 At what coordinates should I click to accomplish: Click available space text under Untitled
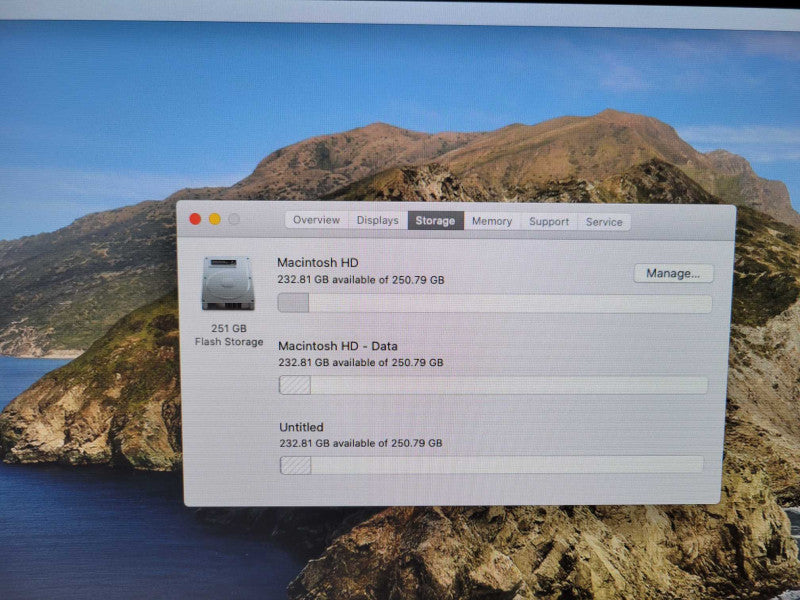[x=361, y=443]
